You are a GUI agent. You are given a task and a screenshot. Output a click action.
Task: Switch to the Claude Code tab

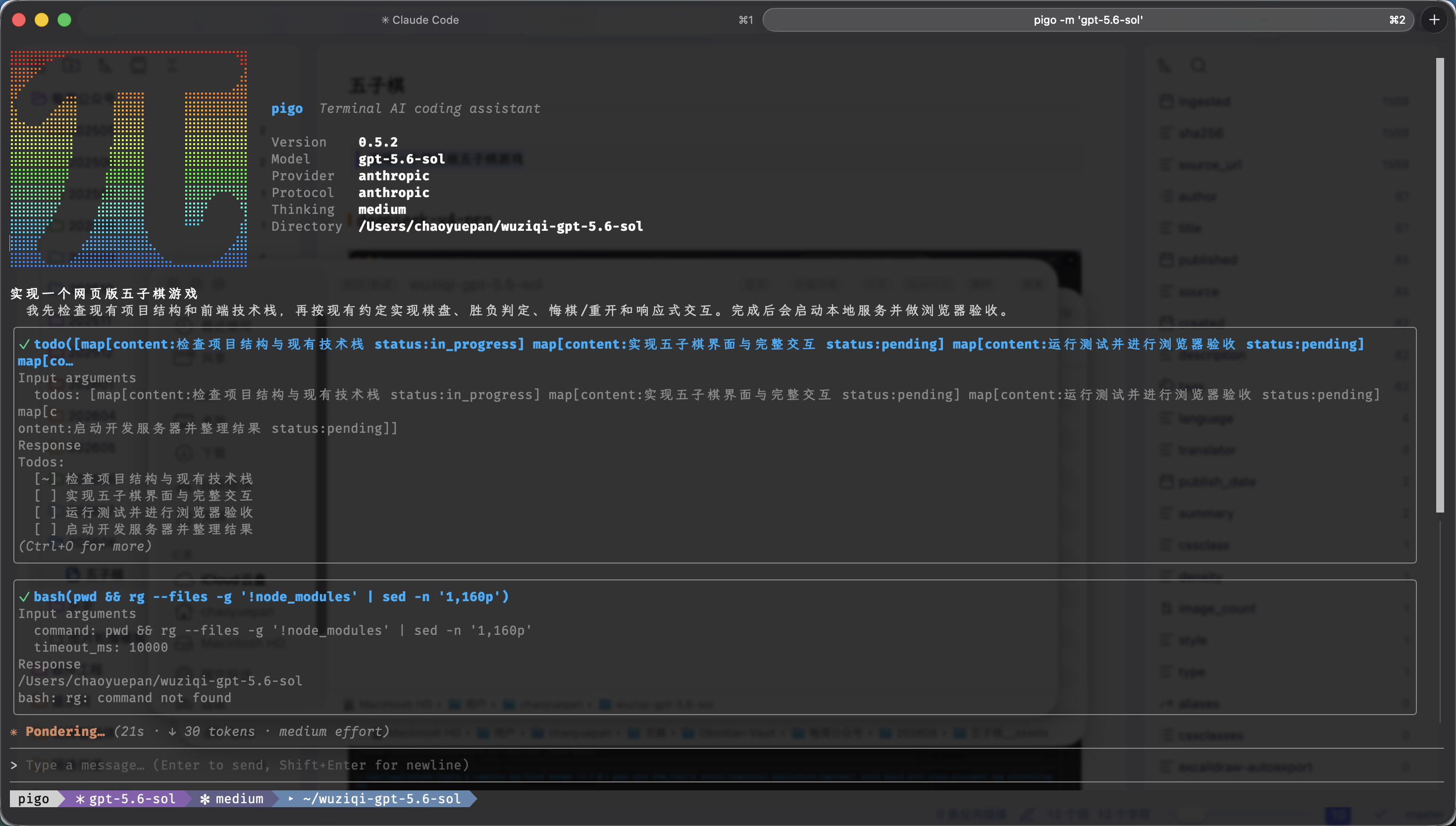pos(420,20)
